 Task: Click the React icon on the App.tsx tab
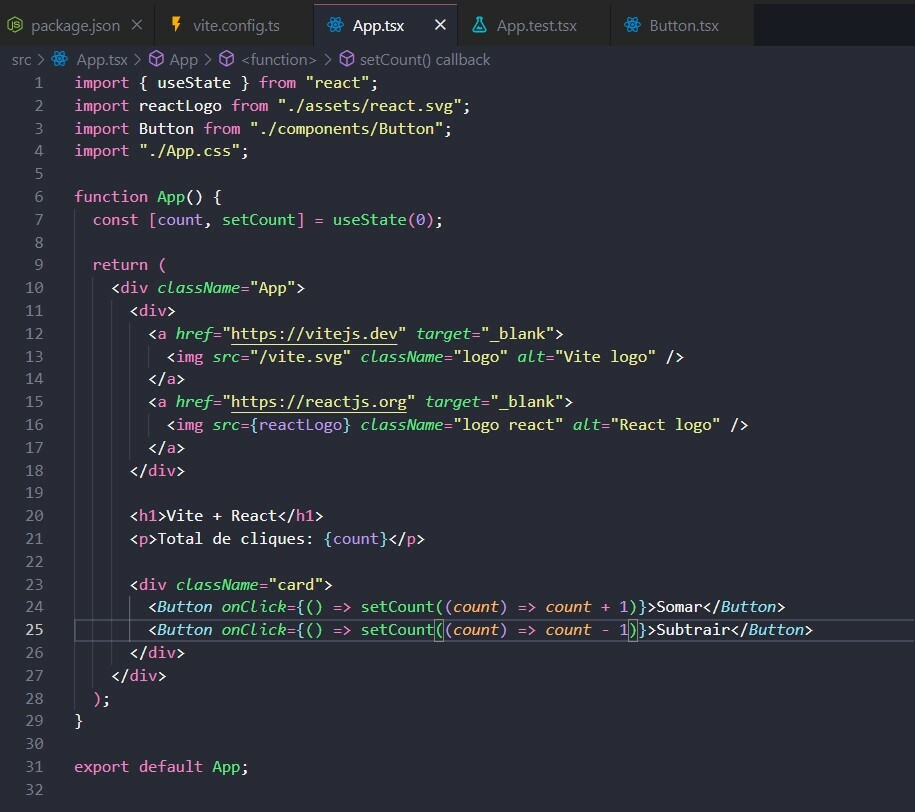(x=335, y=25)
